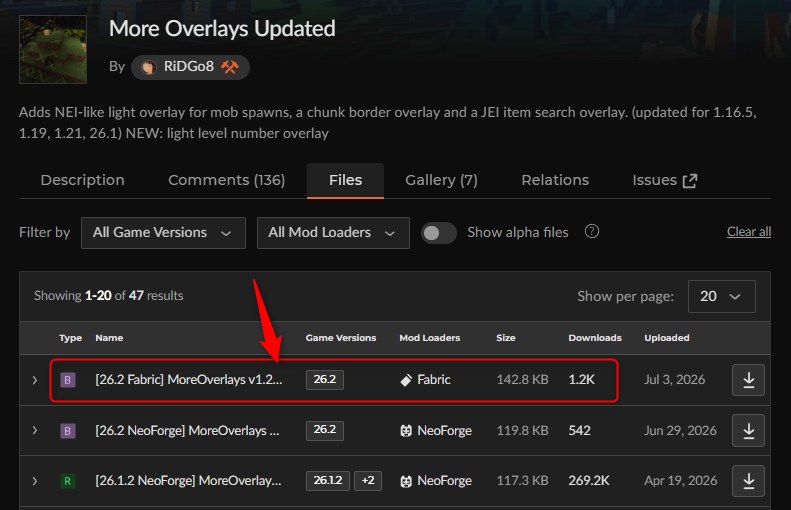The height and width of the screenshot is (510, 791).
Task: Click the 117.3 KB size value
Action: 522,481
